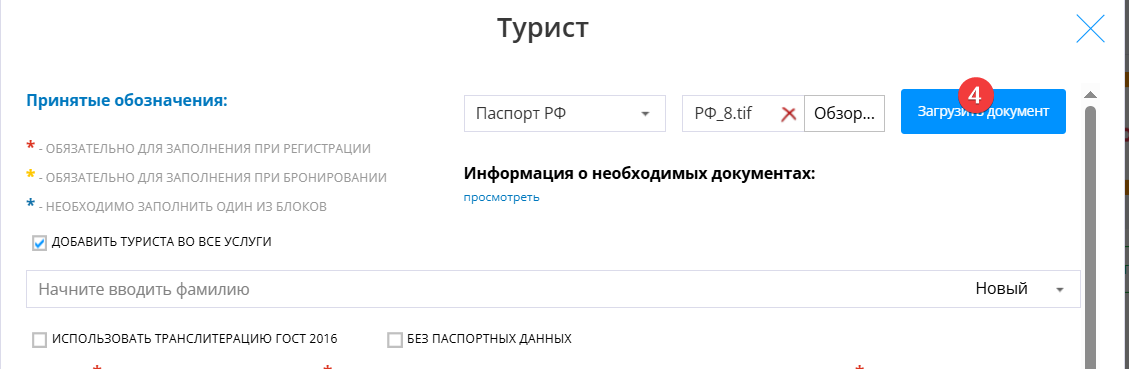Open the просмотреть link
The image size is (1129, 369).
tap(501, 197)
